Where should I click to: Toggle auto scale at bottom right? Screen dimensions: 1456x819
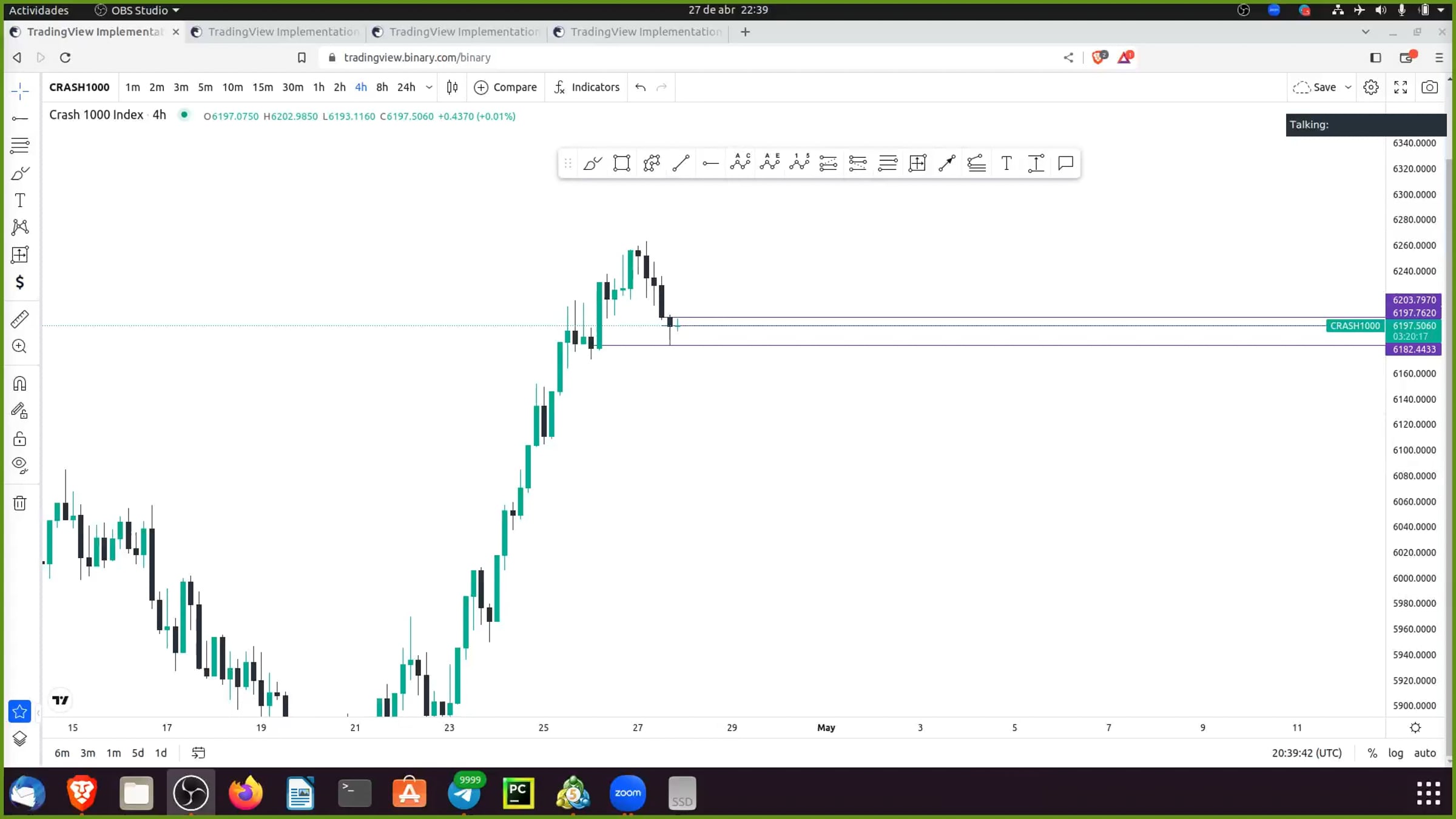(1424, 753)
